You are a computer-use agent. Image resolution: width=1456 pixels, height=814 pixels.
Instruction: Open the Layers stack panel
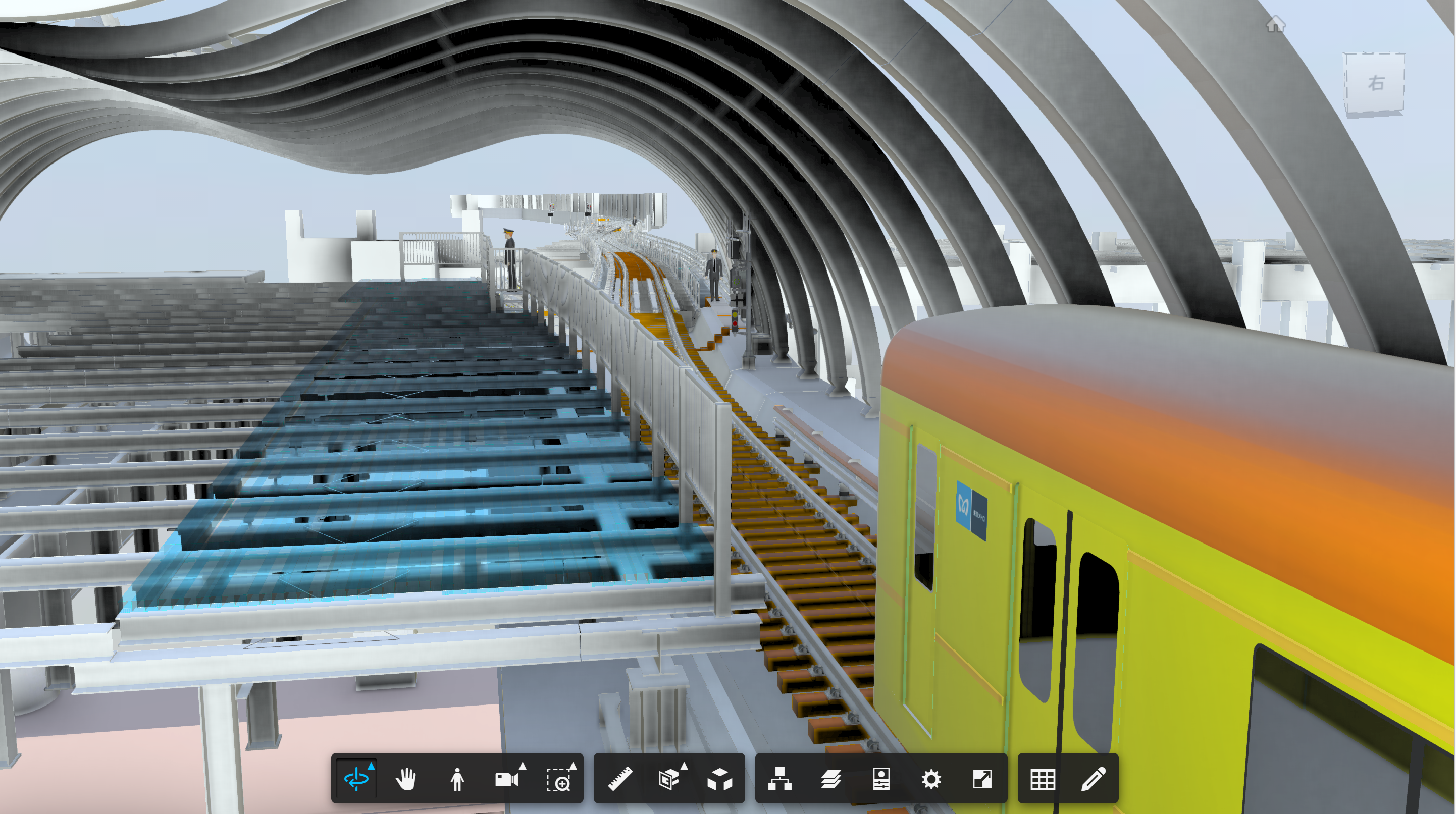tap(830, 779)
